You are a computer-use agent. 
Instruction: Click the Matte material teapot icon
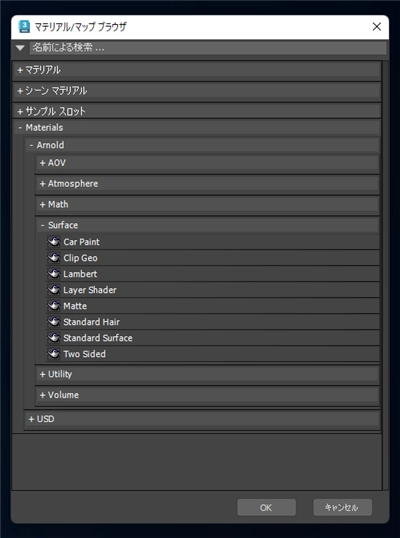(x=54, y=306)
